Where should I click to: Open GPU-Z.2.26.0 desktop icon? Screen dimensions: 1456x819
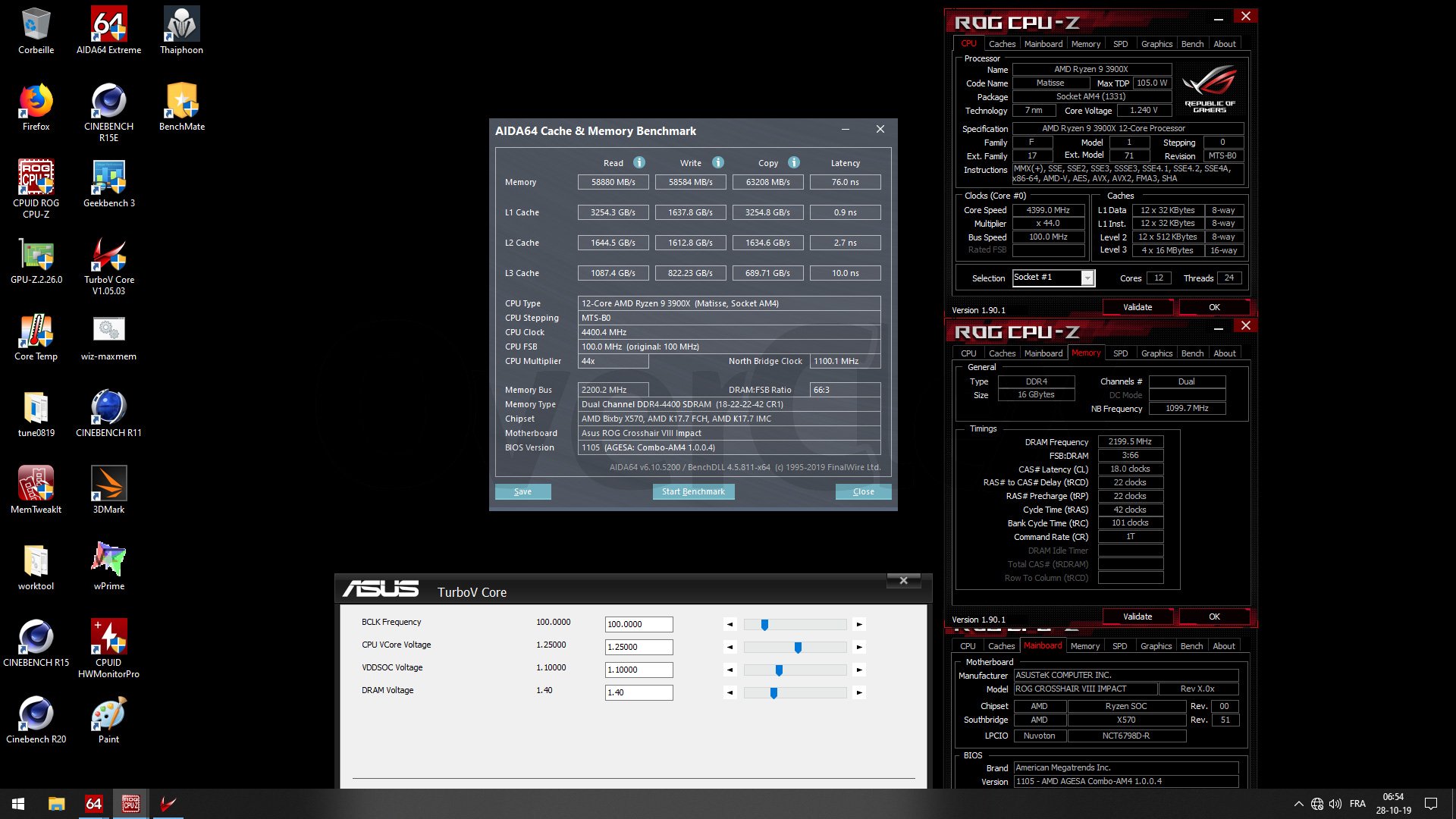[36, 261]
